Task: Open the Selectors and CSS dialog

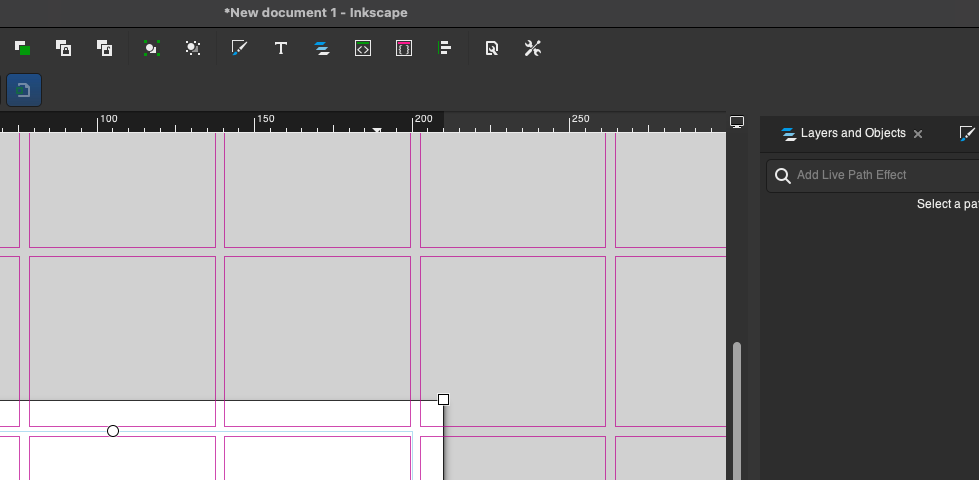Action: 404,48
